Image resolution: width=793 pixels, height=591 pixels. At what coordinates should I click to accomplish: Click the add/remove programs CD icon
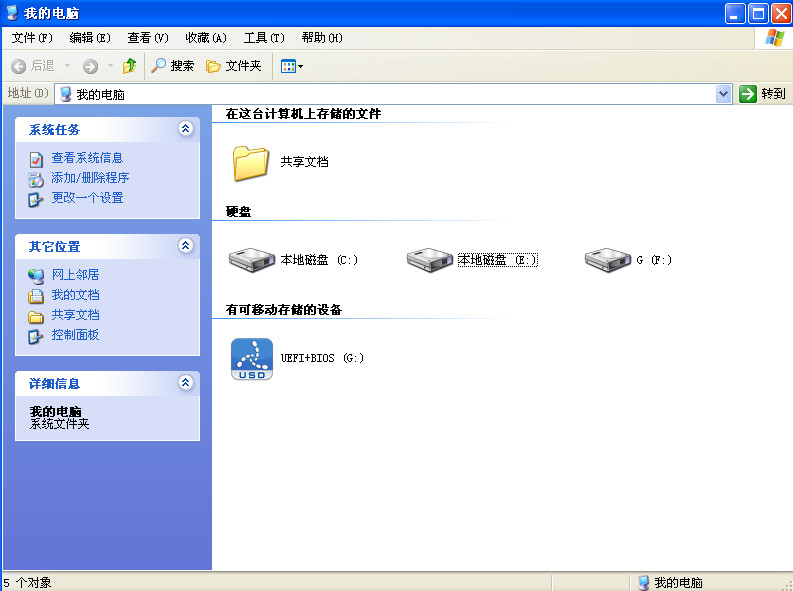(x=36, y=179)
